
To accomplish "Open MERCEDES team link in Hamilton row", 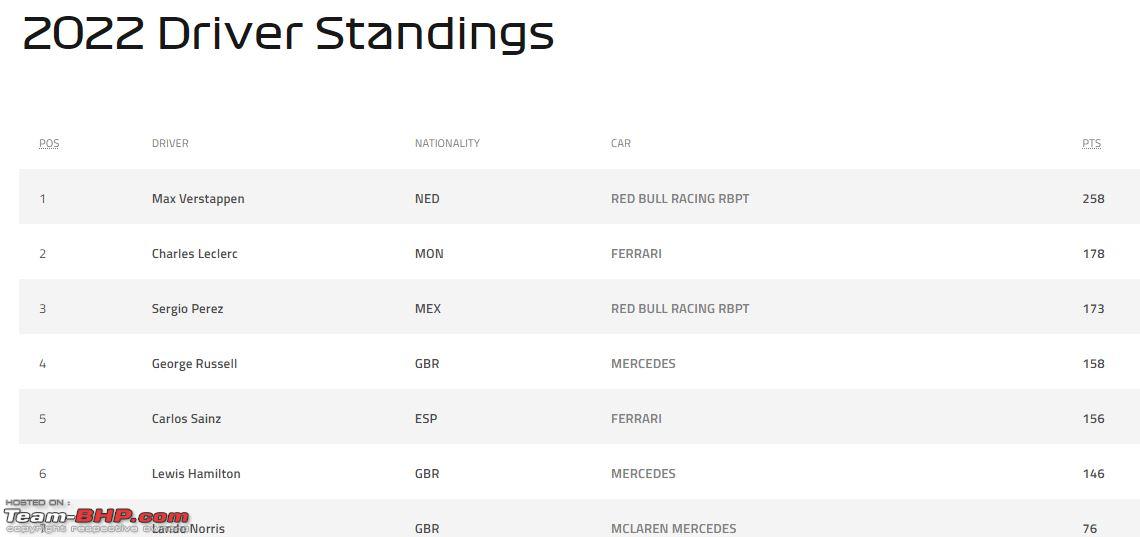I will (x=643, y=474).
